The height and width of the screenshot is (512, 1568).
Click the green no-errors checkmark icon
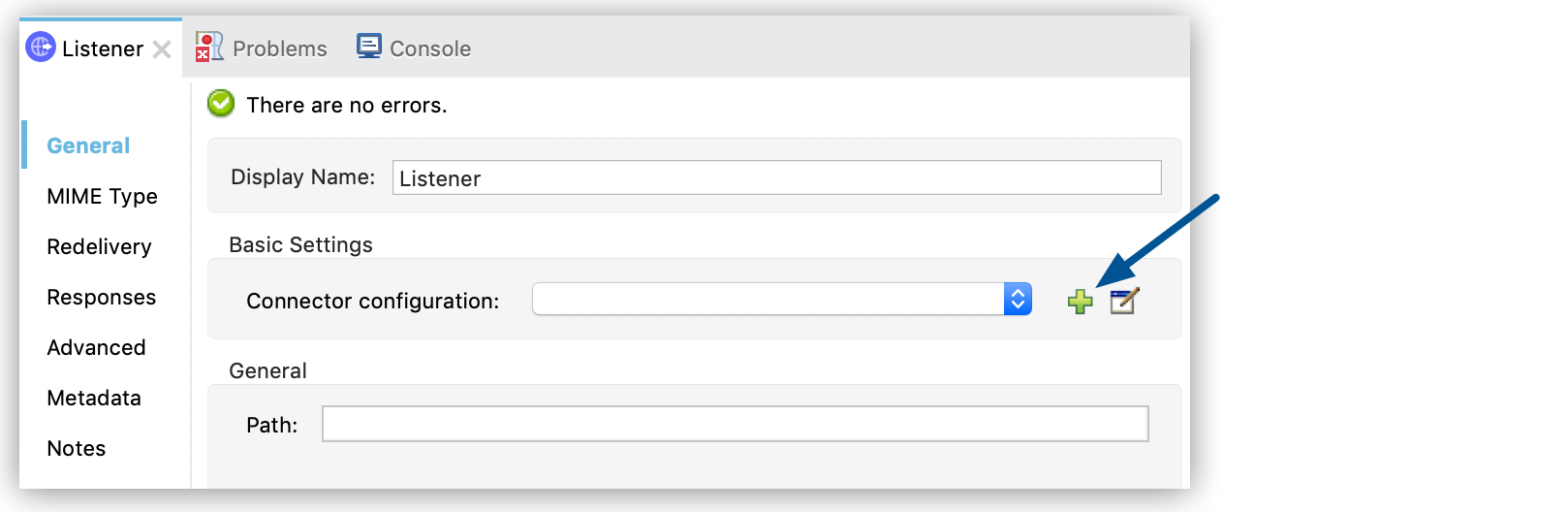tap(221, 104)
